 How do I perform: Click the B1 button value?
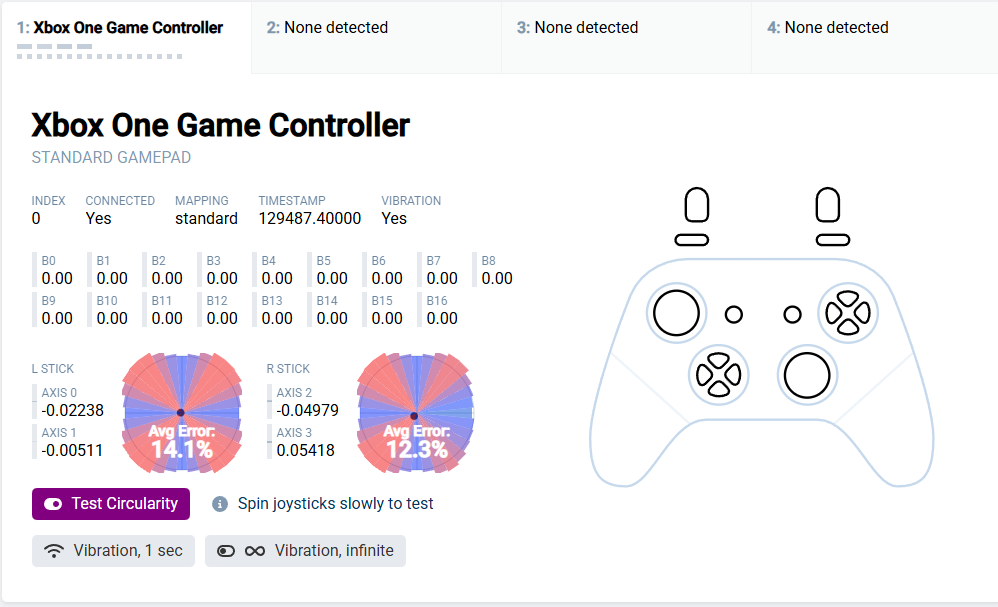(x=112, y=279)
